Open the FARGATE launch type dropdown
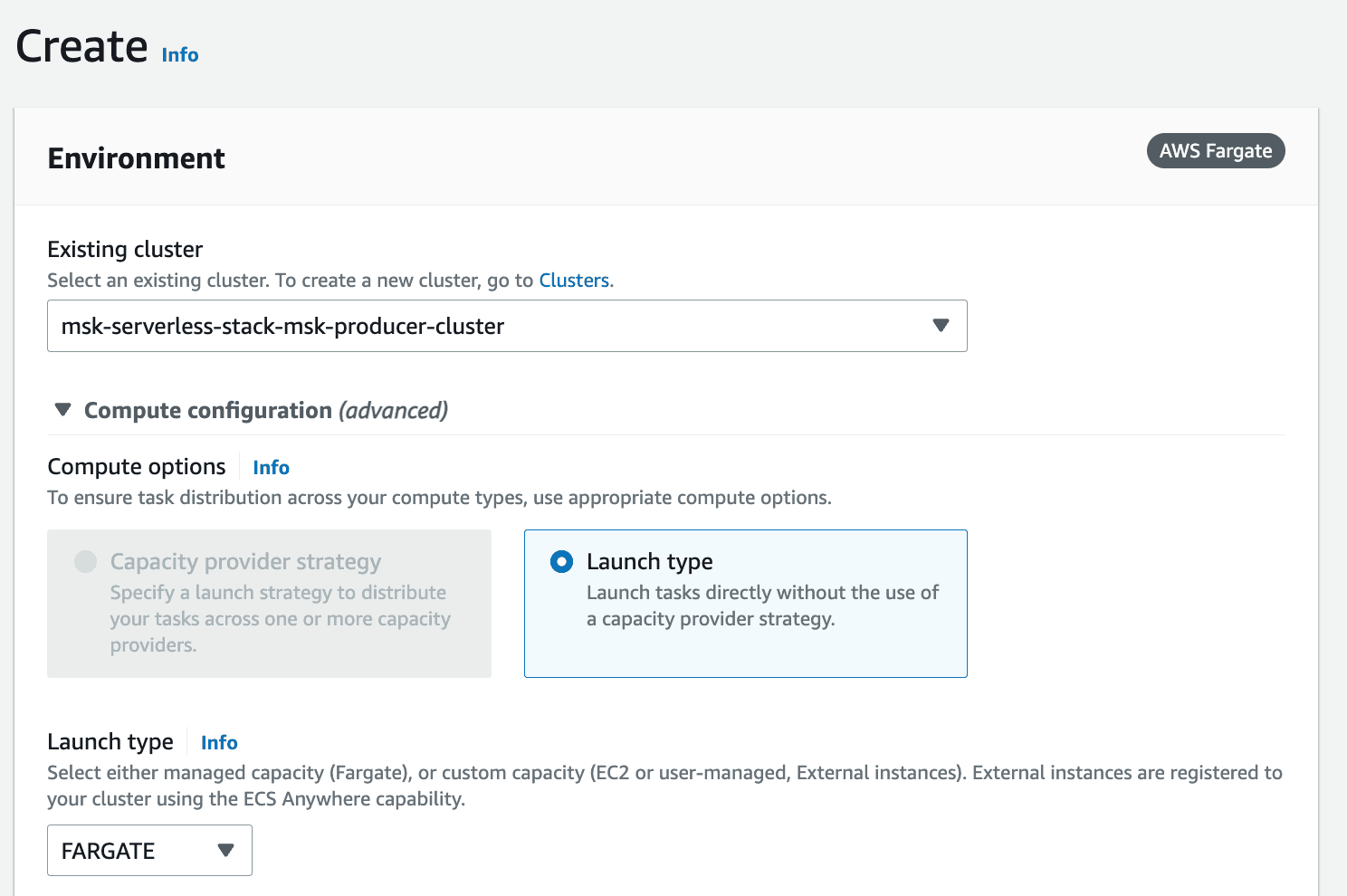Screen dimensions: 1347x896 click(149, 851)
